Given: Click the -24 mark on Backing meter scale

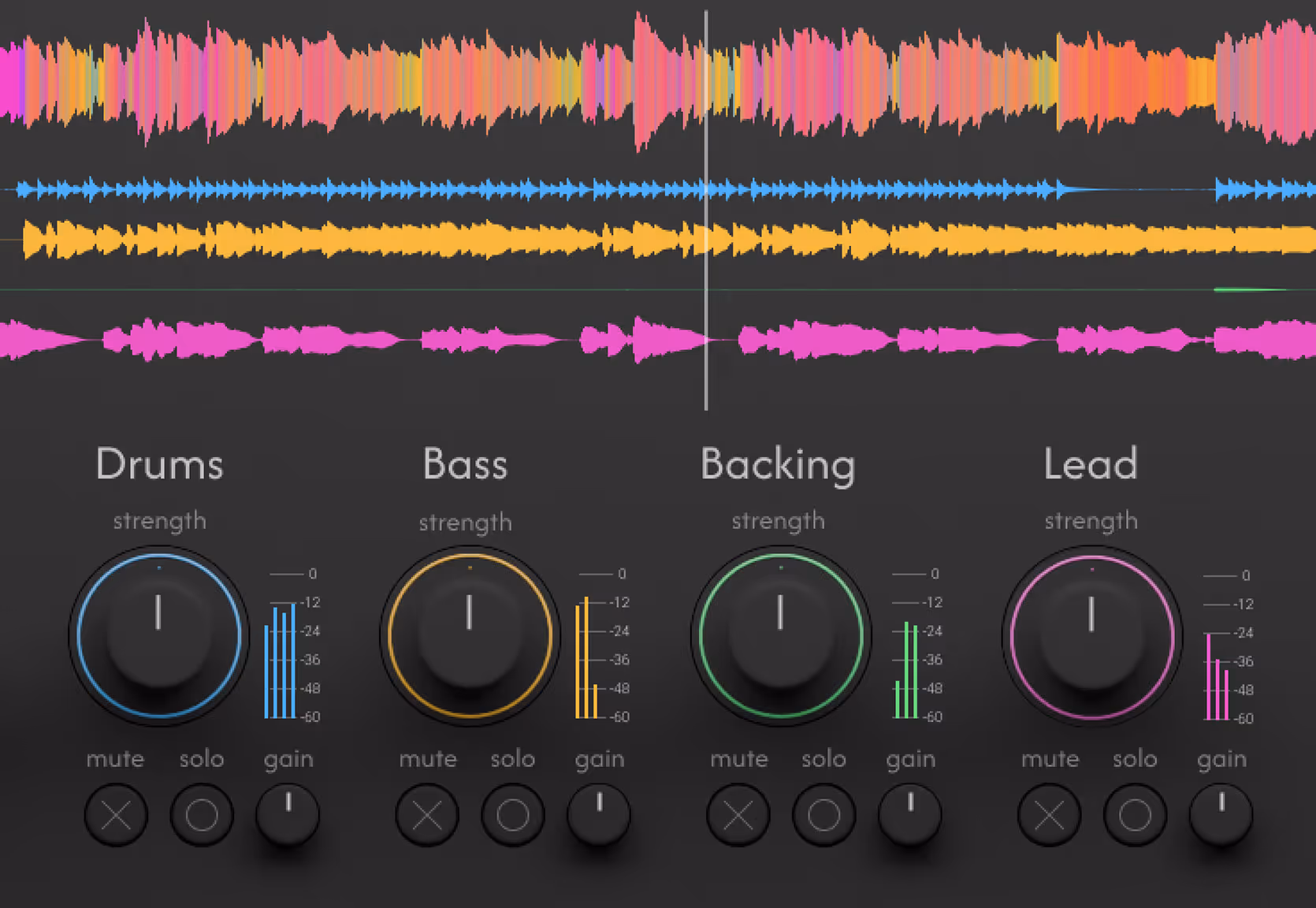Looking at the screenshot, I should (x=933, y=631).
